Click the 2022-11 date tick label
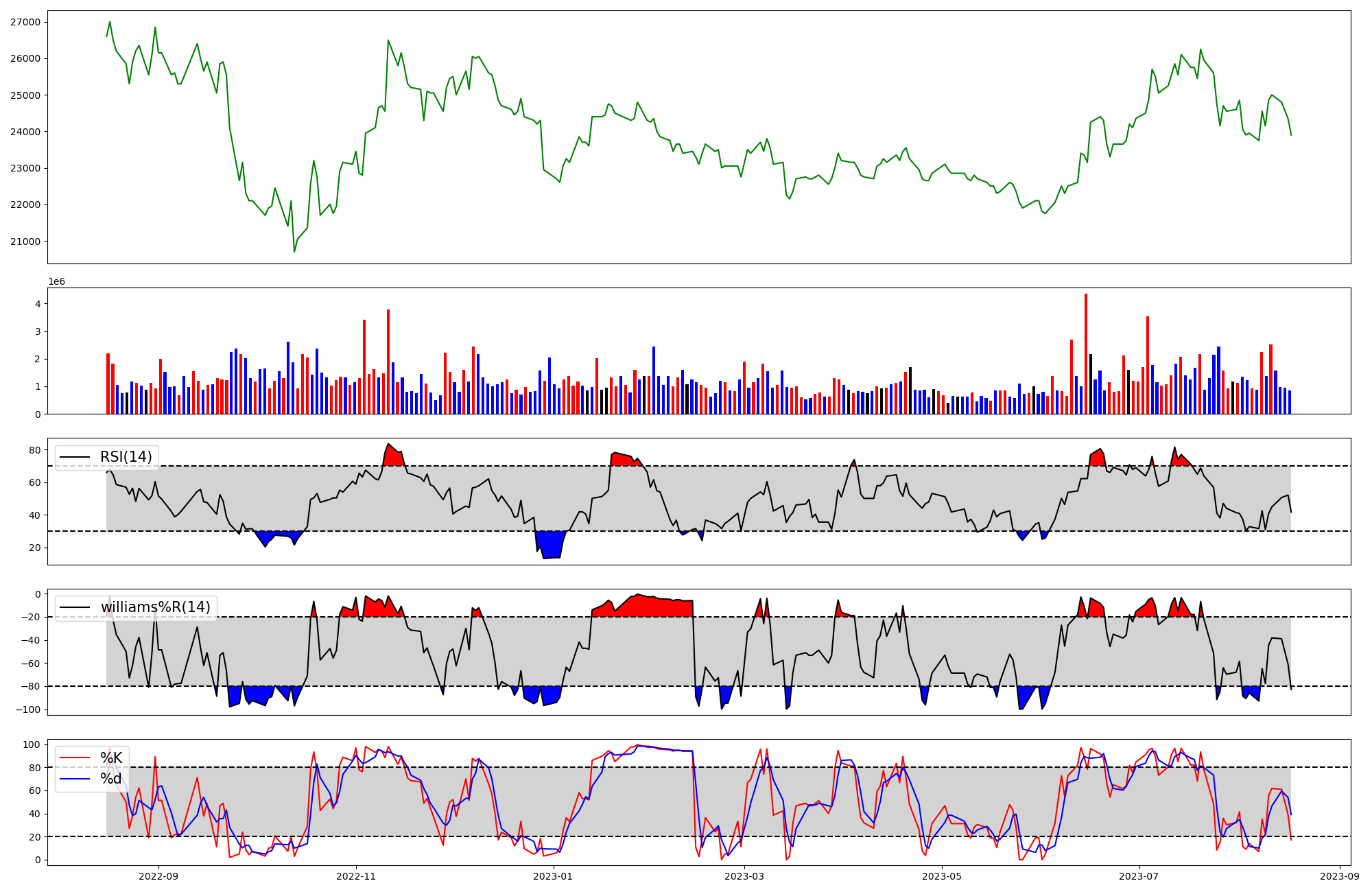Screen dimensions: 1372x892 coord(356,876)
